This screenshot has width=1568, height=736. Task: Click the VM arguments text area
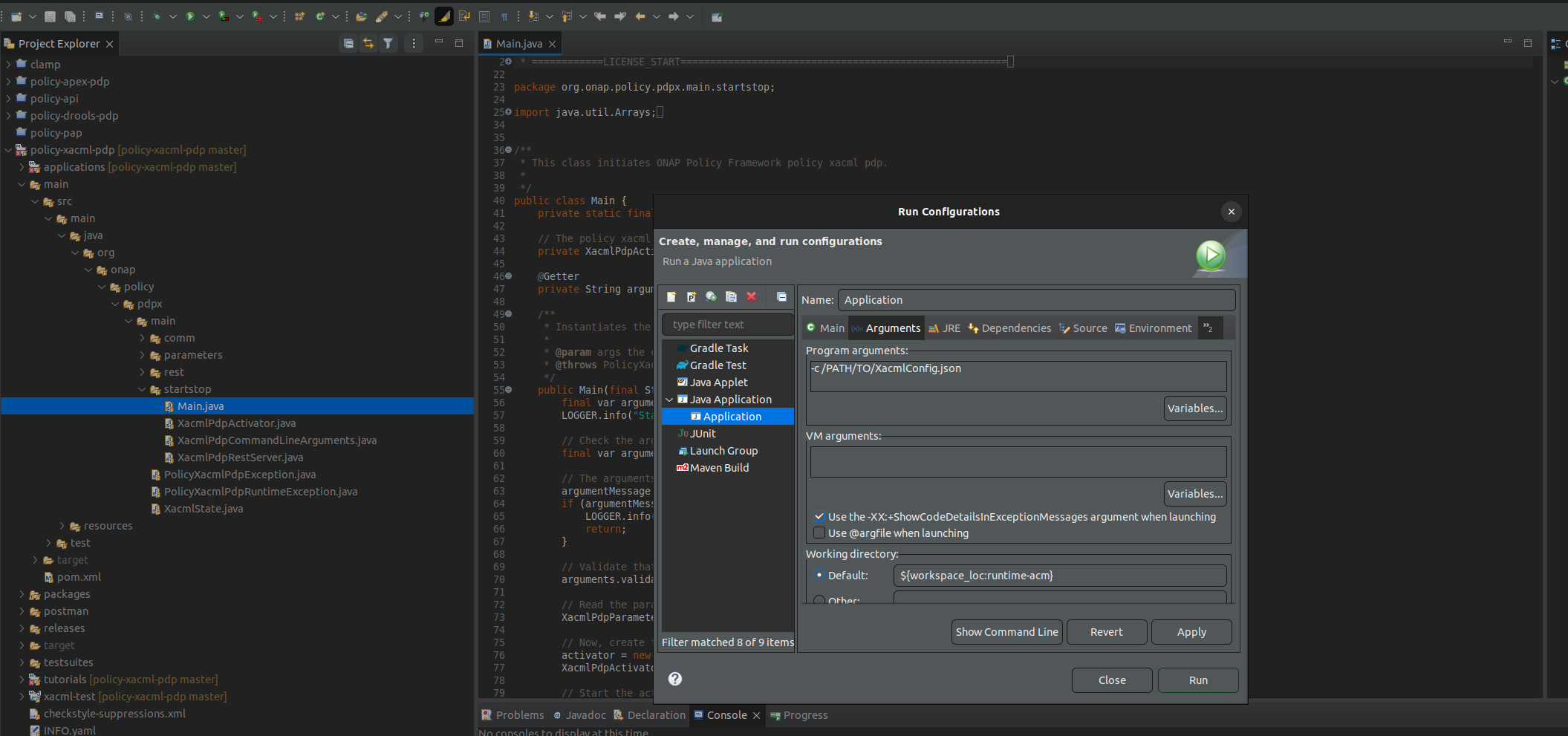pos(1018,462)
